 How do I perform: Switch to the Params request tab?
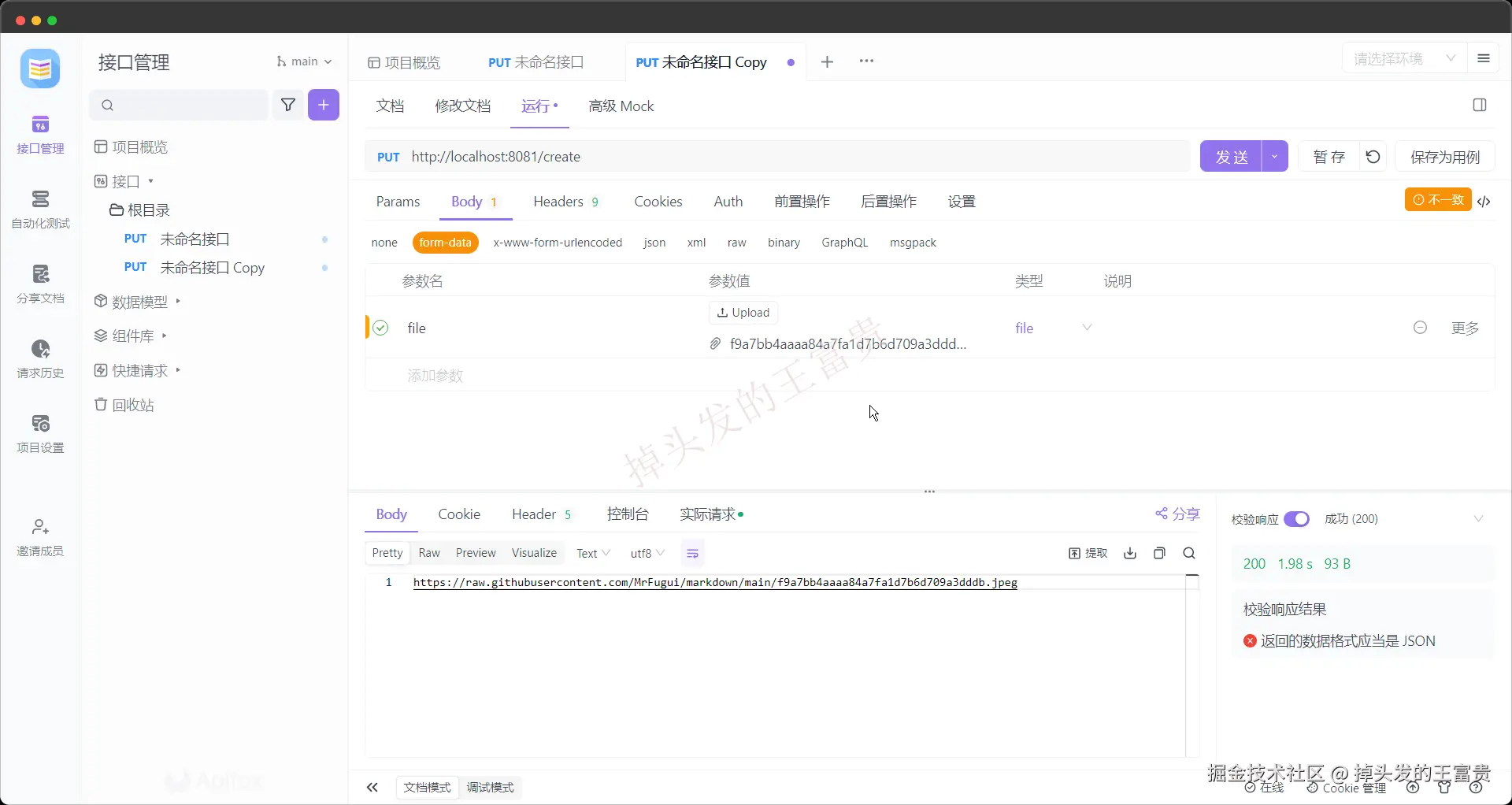click(398, 202)
